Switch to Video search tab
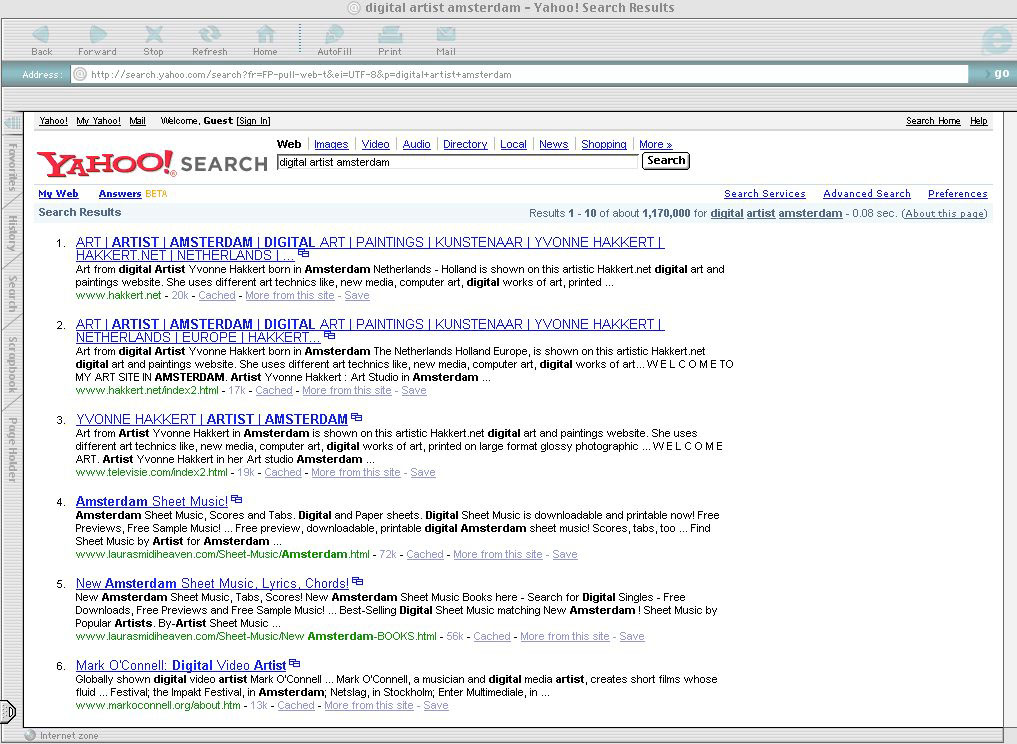This screenshot has height=744, width=1017. [376, 145]
